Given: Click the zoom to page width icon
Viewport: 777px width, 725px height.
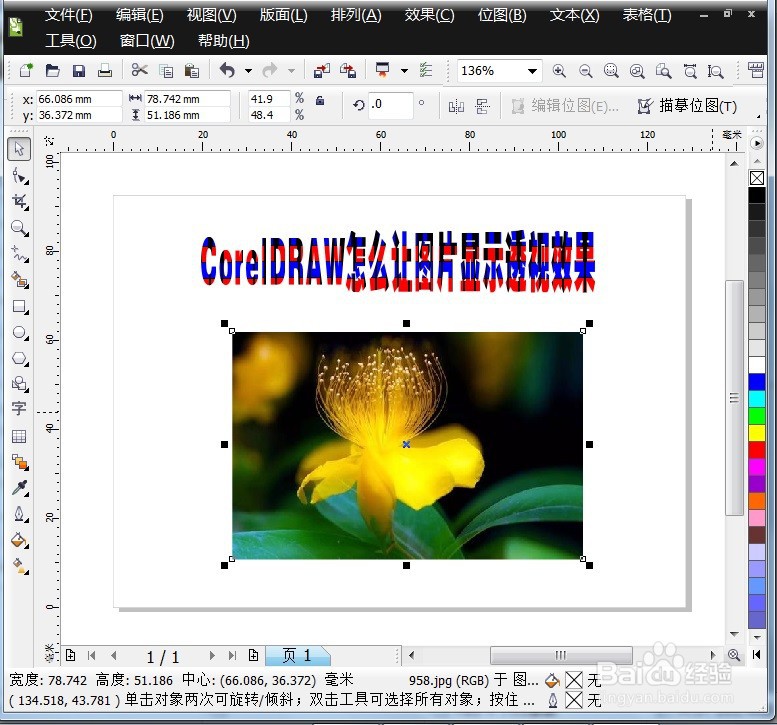Looking at the screenshot, I should point(689,71).
